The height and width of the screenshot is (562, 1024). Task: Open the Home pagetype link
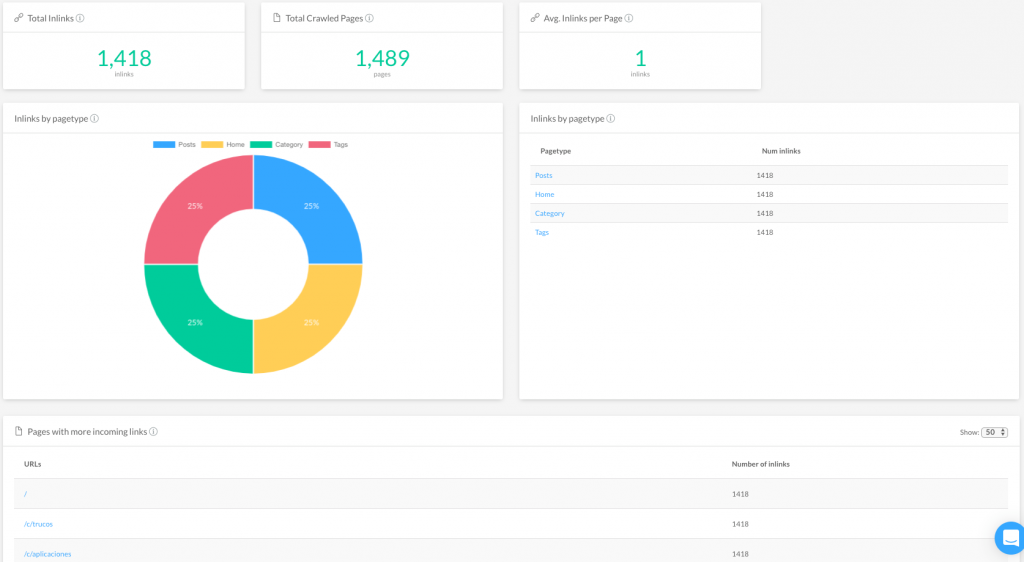pyautogui.click(x=545, y=195)
